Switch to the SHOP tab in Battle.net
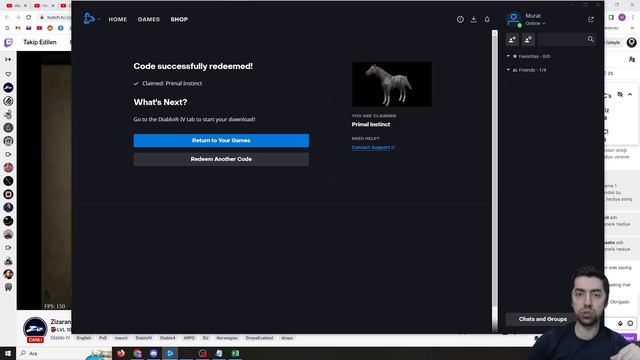 pyautogui.click(x=179, y=19)
